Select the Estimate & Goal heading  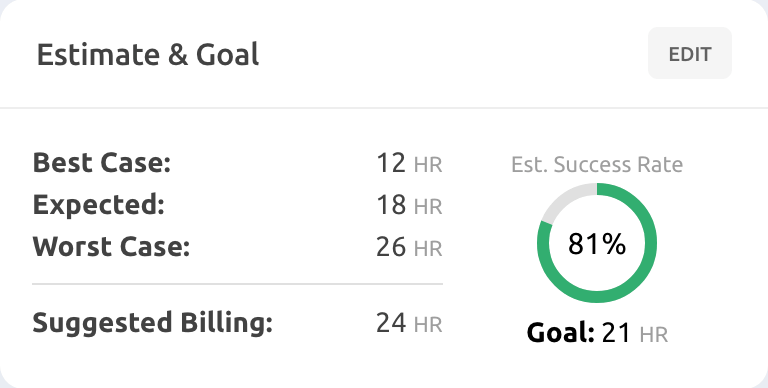pyautogui.click(x=148, y=54)
